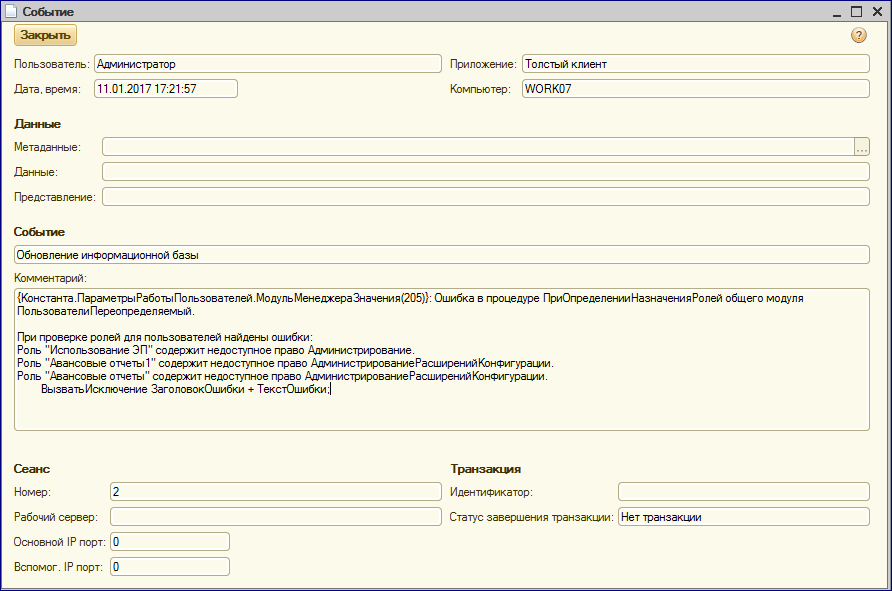Viewport: 892px width, 591px height.
Task: Click the empty Данные field
Action: (485, 172)
